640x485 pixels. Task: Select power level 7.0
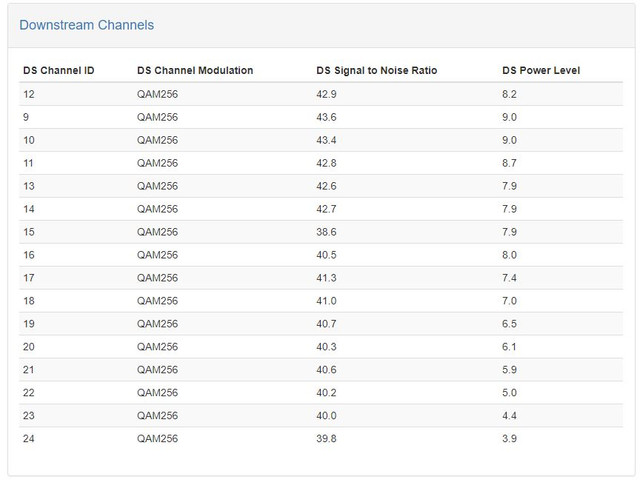coord(509,301)
